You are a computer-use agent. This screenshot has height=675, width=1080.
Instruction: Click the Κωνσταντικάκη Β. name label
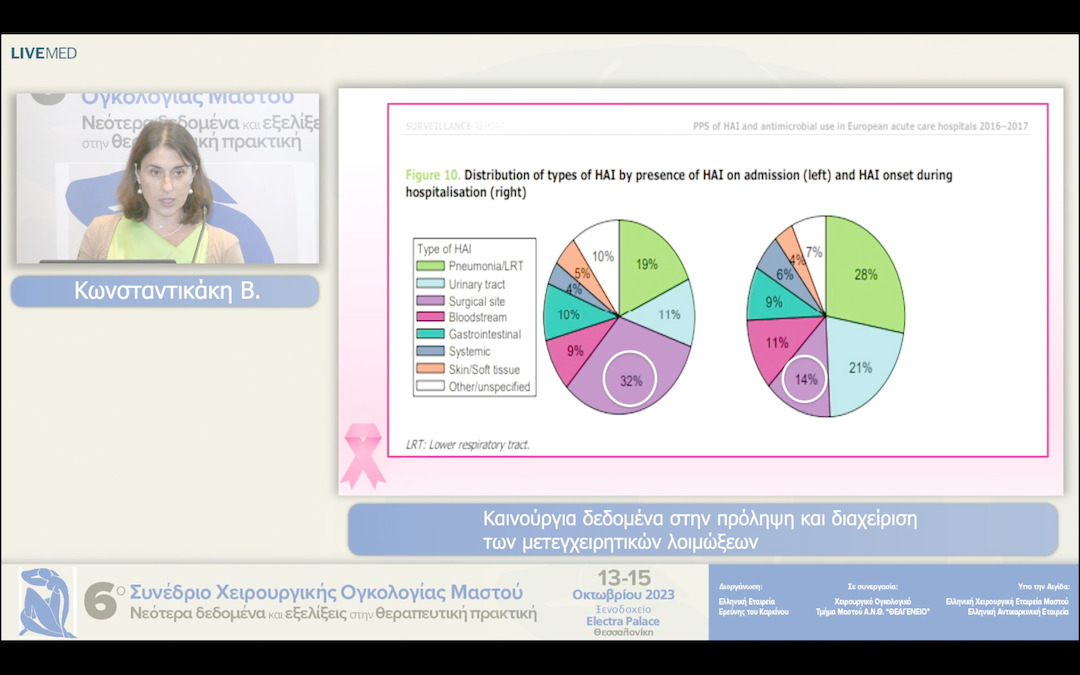click(x=165, y=291)
